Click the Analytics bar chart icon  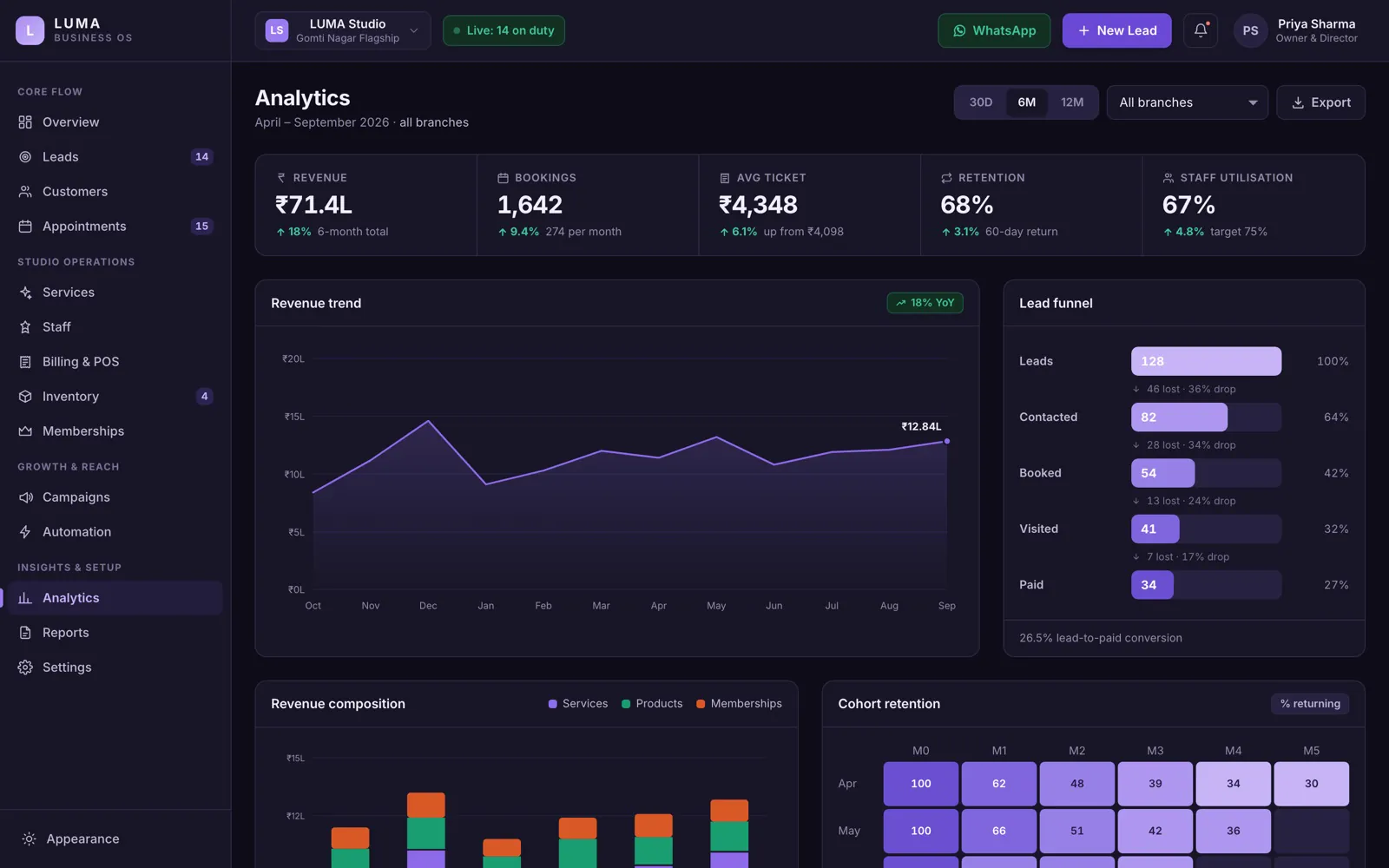(25, 598)
